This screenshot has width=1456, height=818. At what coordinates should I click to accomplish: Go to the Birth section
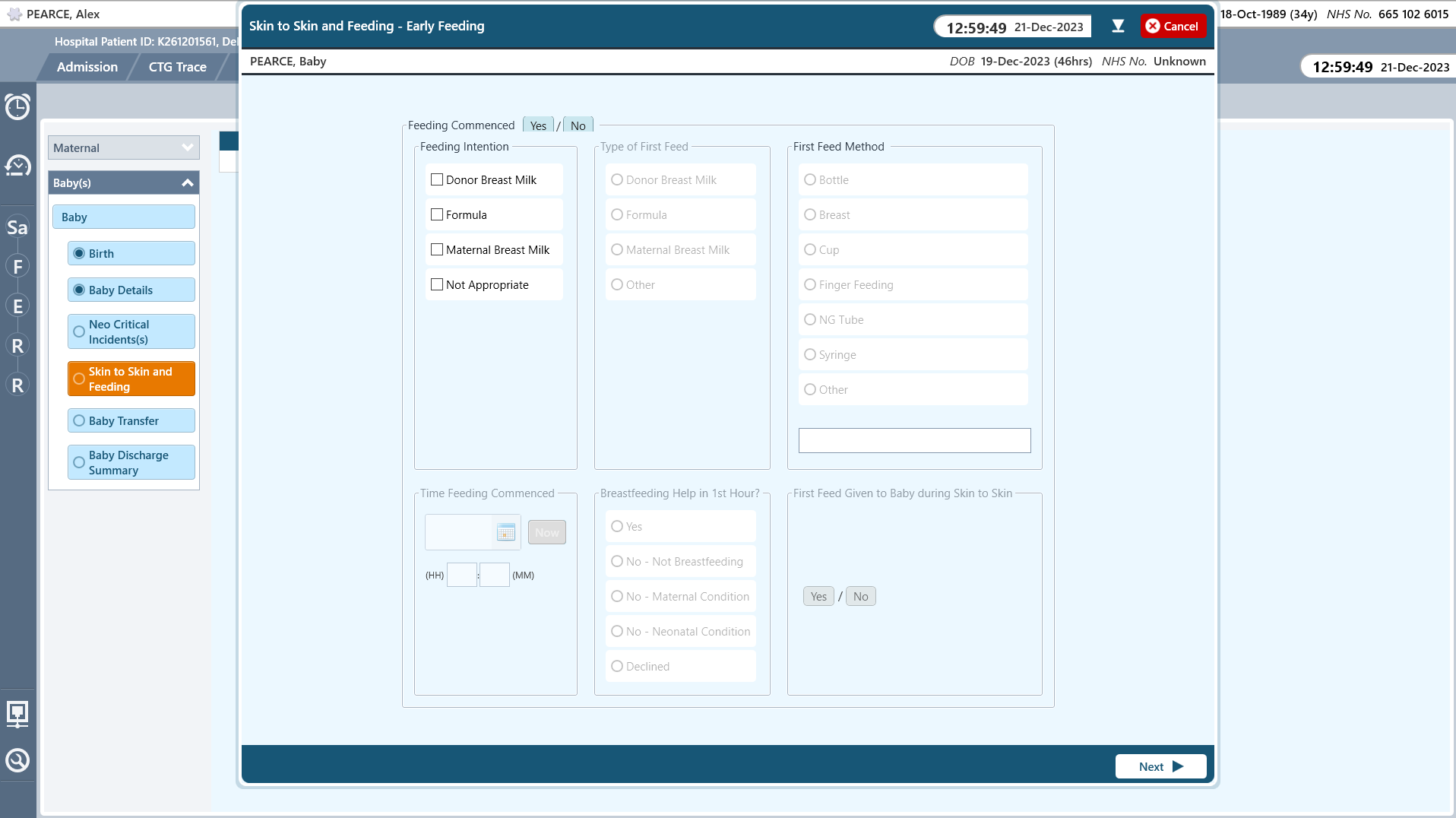coord(131,253)
